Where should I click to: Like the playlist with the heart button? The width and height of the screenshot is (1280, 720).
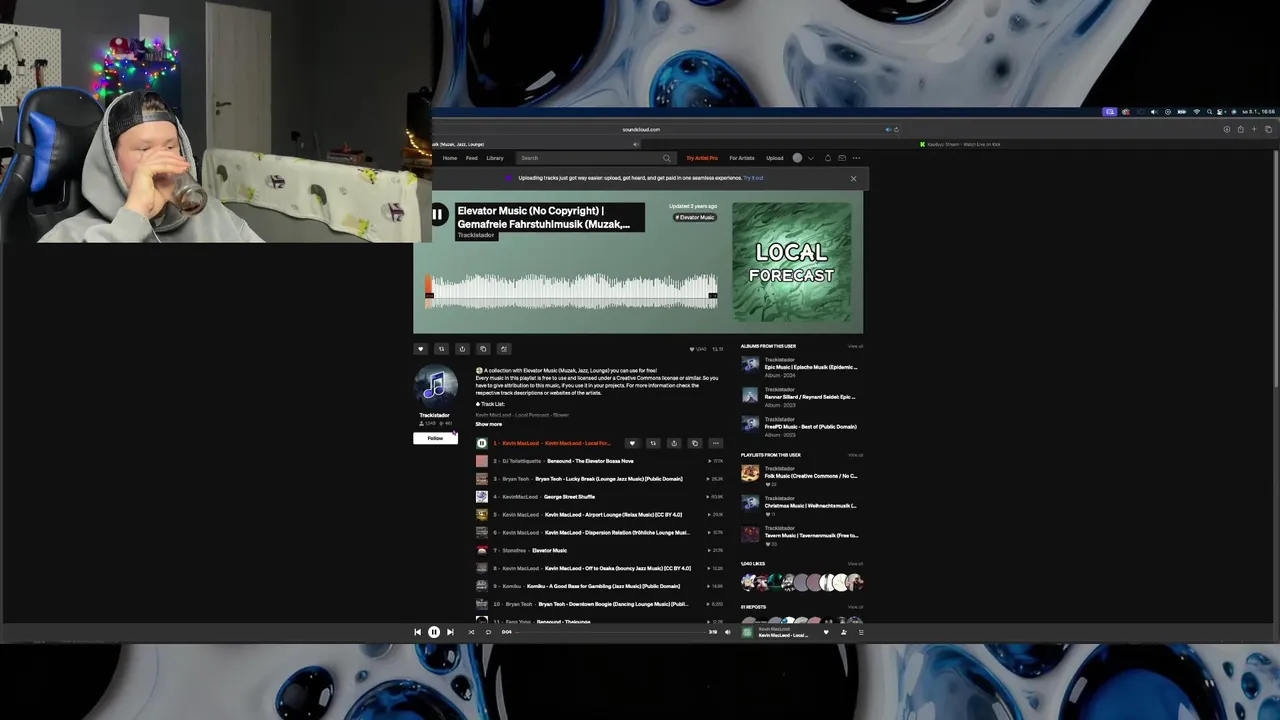(420, 349)
